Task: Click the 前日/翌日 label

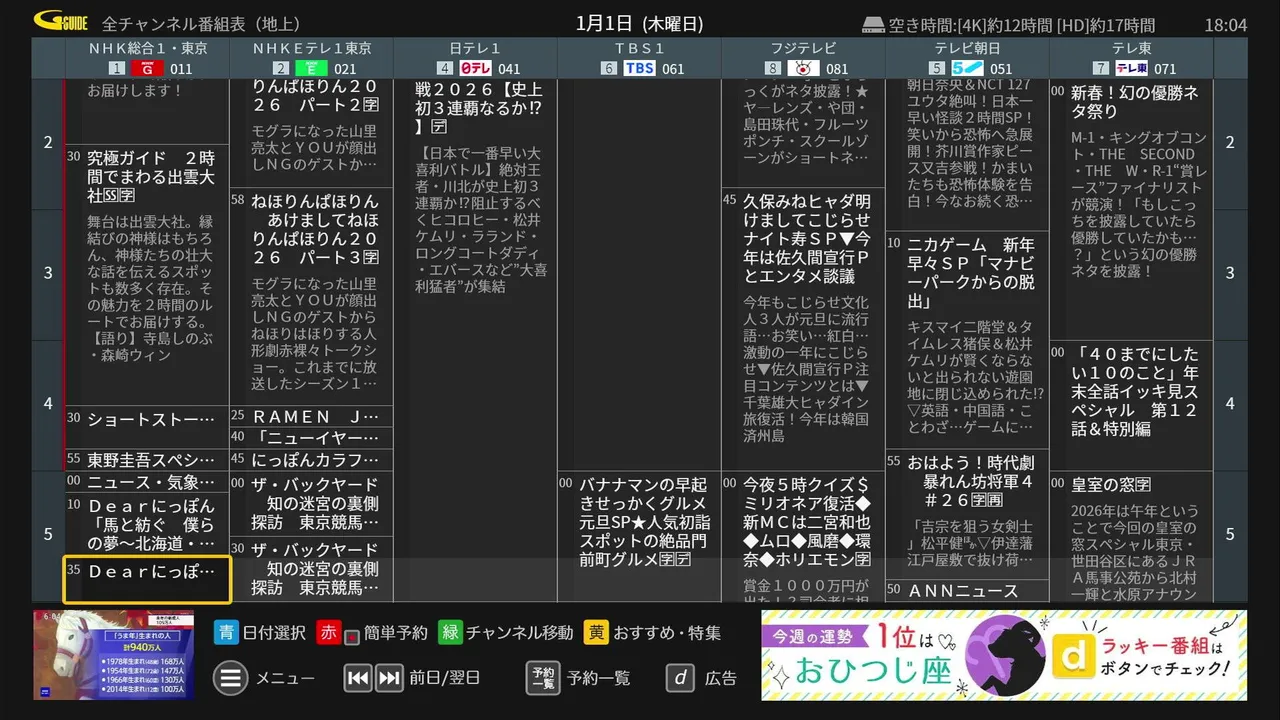Action: coord(445,678)
